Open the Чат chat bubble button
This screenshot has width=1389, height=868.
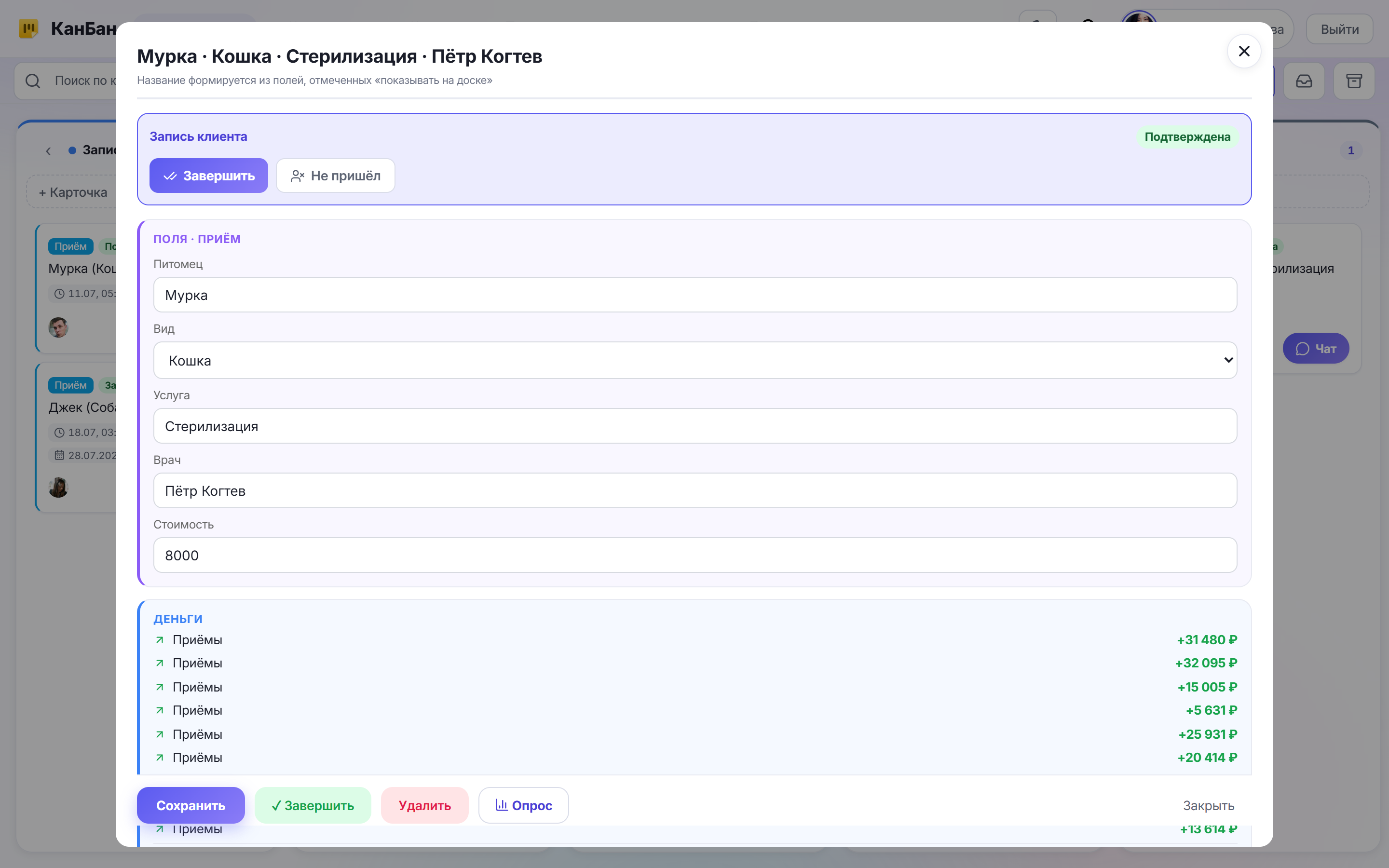1316,349
